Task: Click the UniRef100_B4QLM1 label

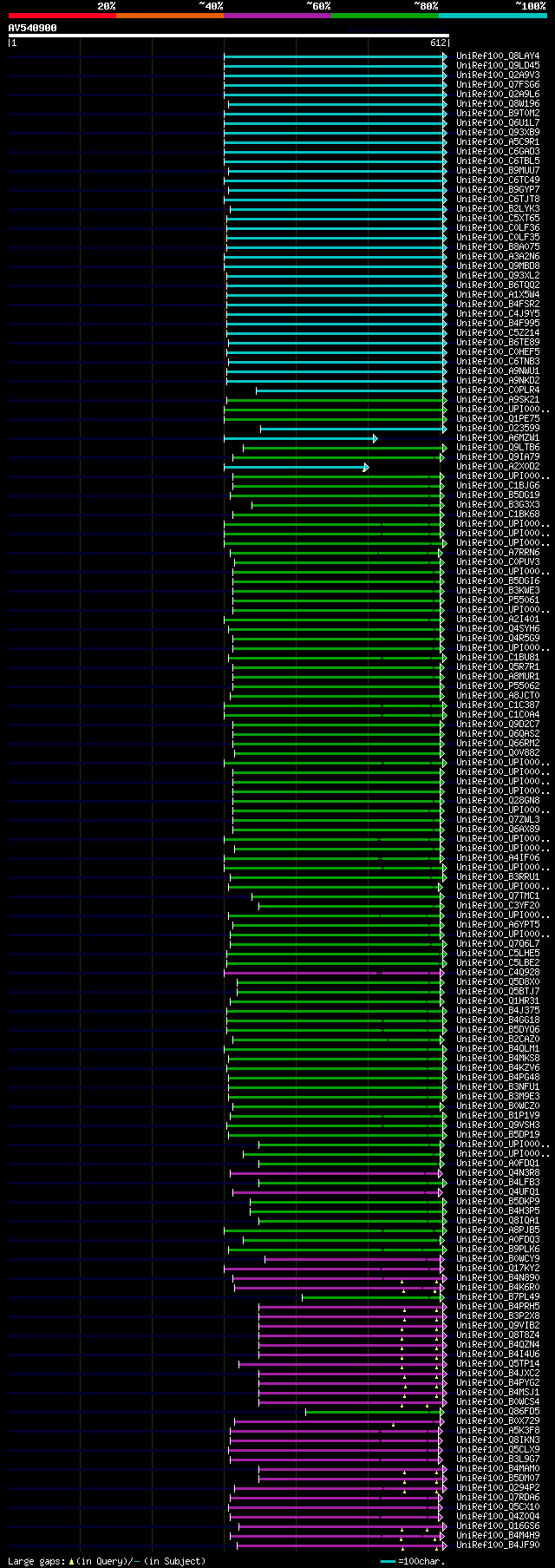Action: coord(498,1049)
